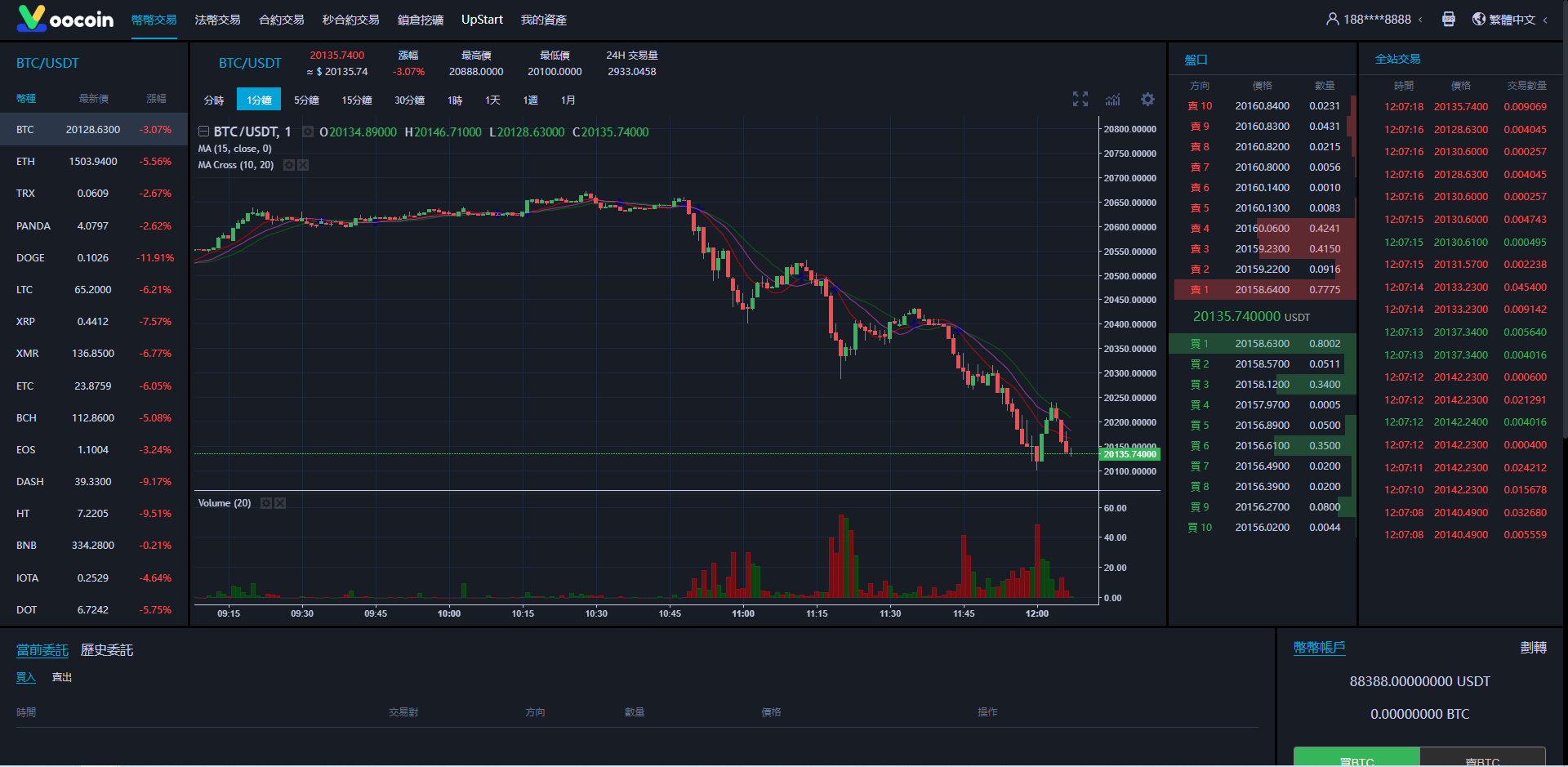Image resolution: width=1568 pixels, height=767 pixels.
Task: Click the fullscreen chart icon
Action: 1080,100
